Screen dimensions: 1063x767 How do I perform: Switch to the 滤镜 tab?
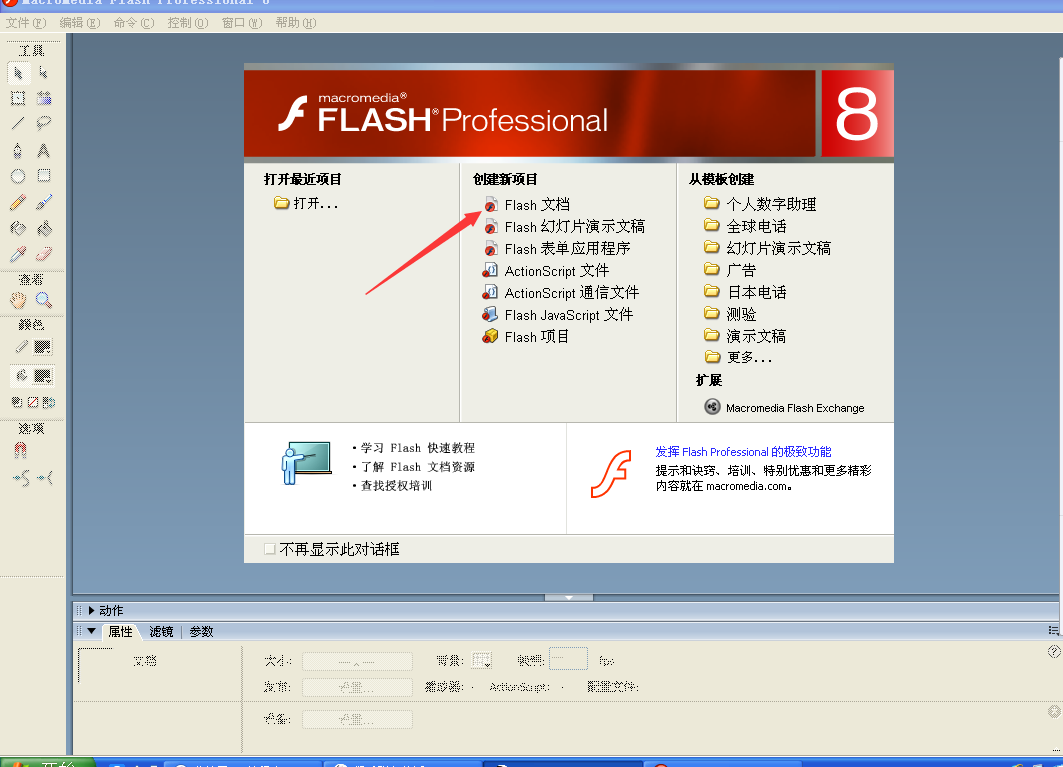pyautogui.click(x=161, y=632)
